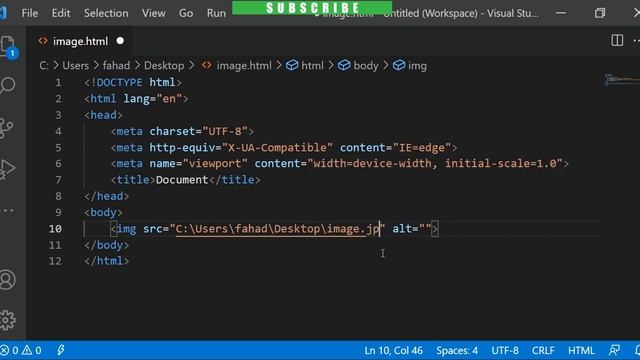The width and height of the screenshot is (640, 360).
Task: Open the Edit menu
Action: (x=61, y=13)
